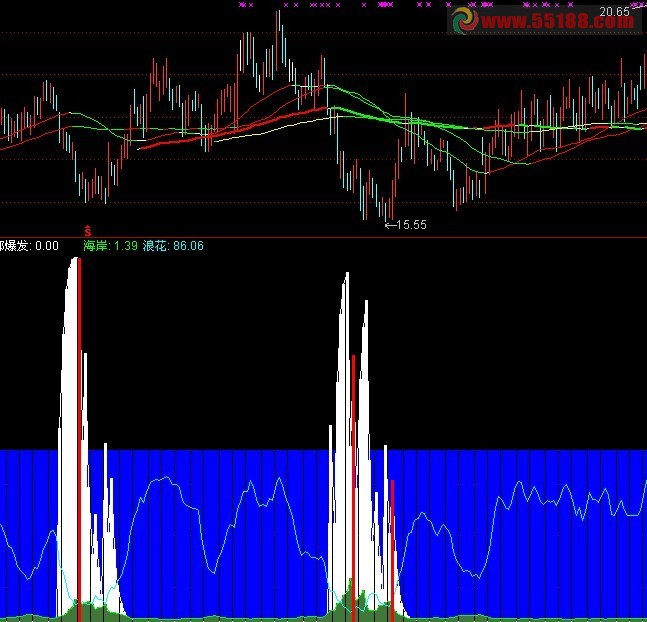The image size is (647, 622).
Task: Select the 浪花: 86.06 indicator label
Action: pyautogui.click(x=173, y=246)
